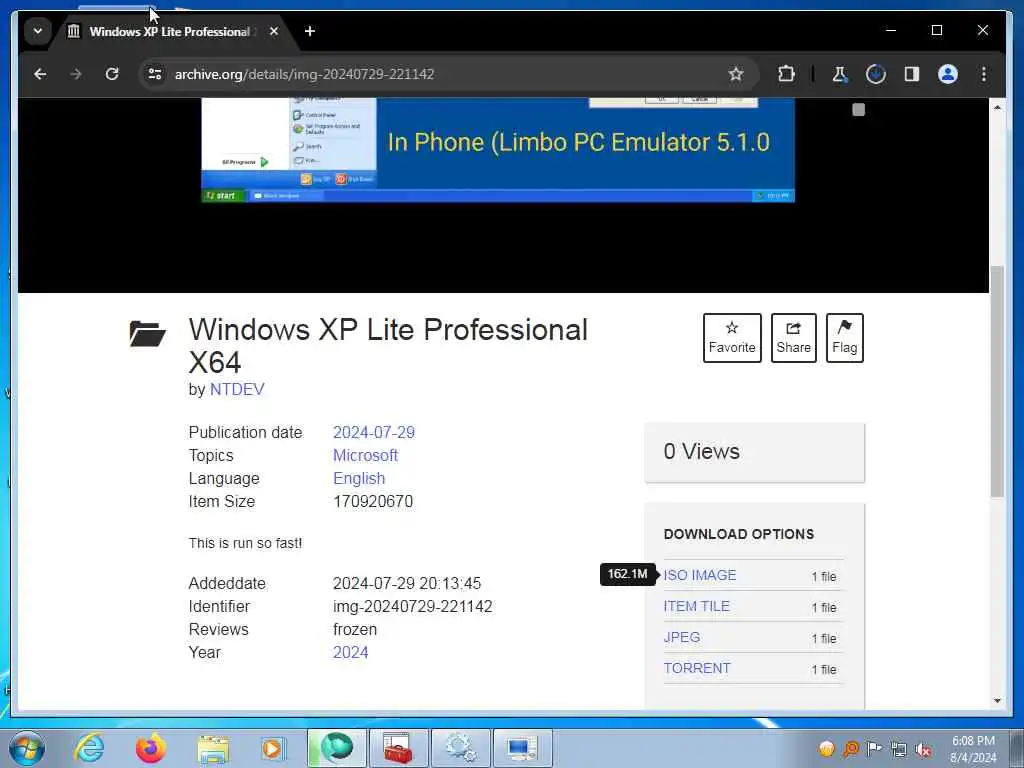Open the English language link
The image size is (1024, 768).
[x=359, y=479]
